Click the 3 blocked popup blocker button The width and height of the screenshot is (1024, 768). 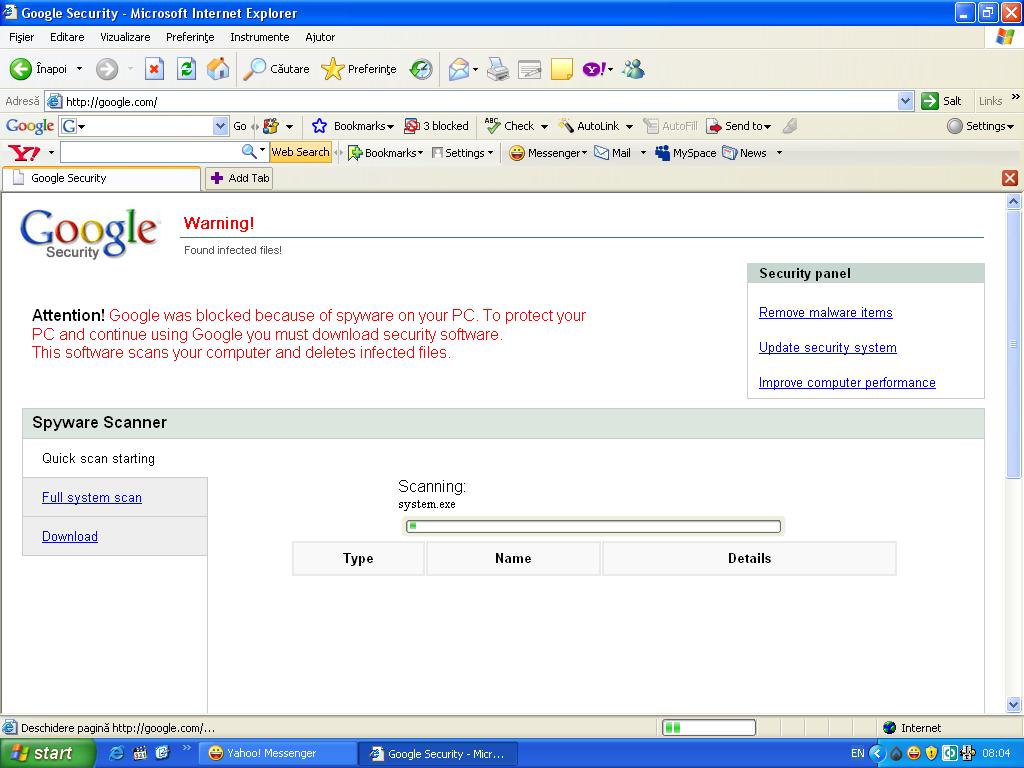[x=436, y=126]
